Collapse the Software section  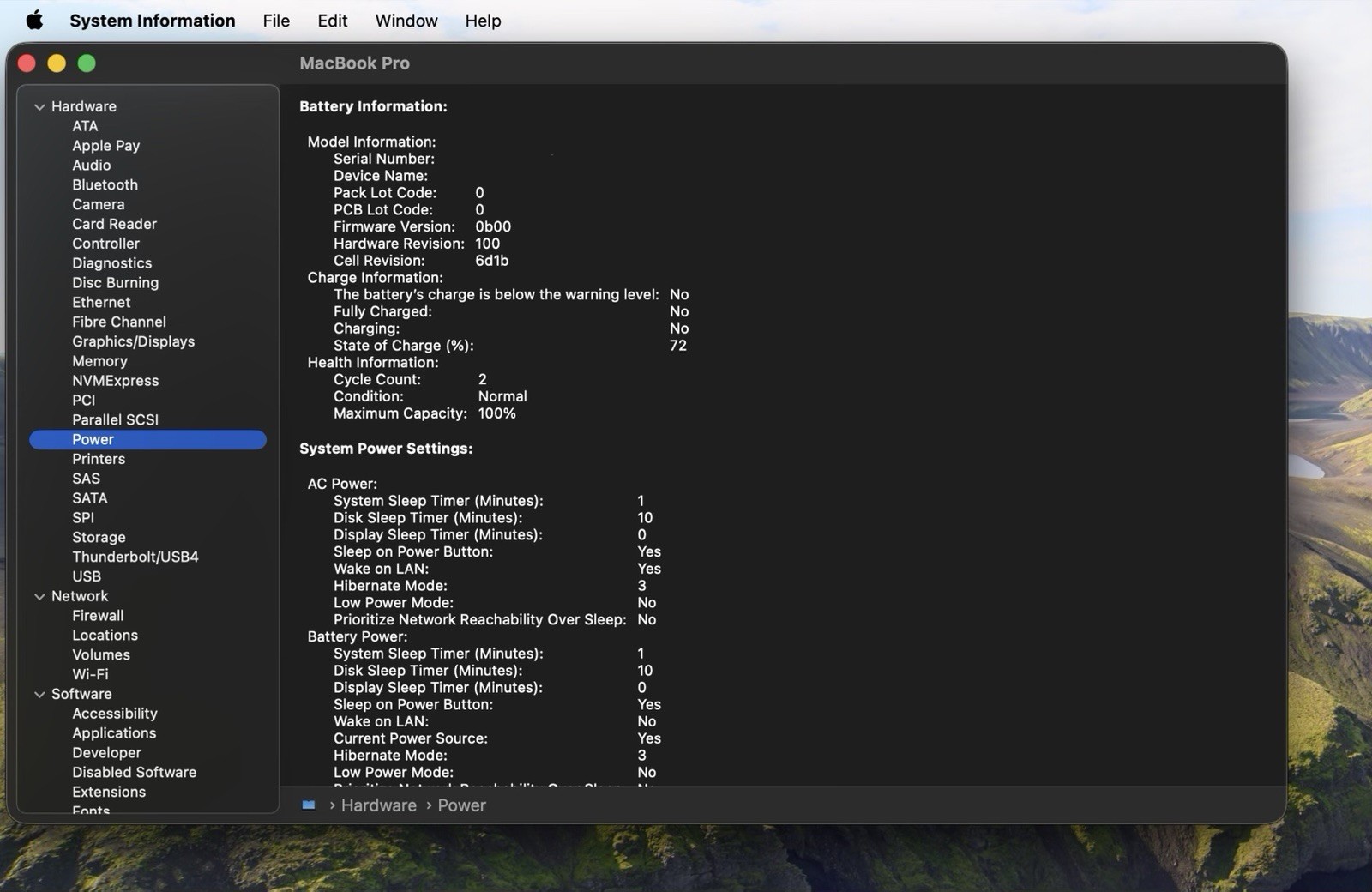(x=39, y=695)
